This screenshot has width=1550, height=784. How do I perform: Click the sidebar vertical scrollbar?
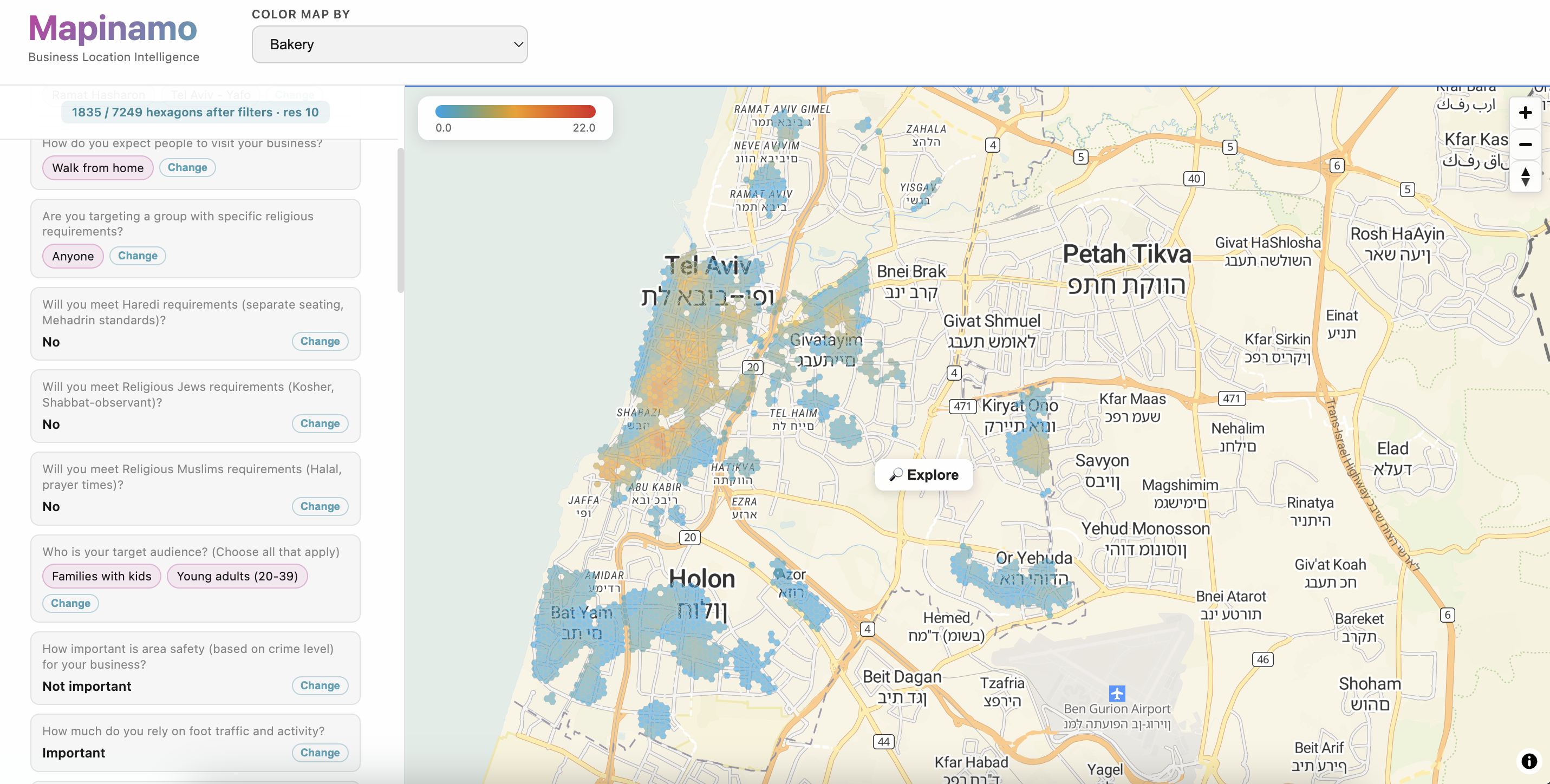(x=400, y=220)
